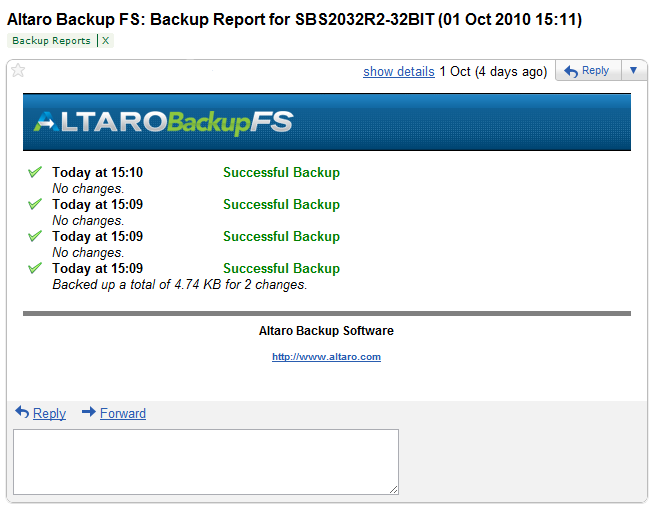This screenshot has width=654, height=509.
Task: Click the Altaro Backup FS logo banner
Action: click(x=327, y=122)
